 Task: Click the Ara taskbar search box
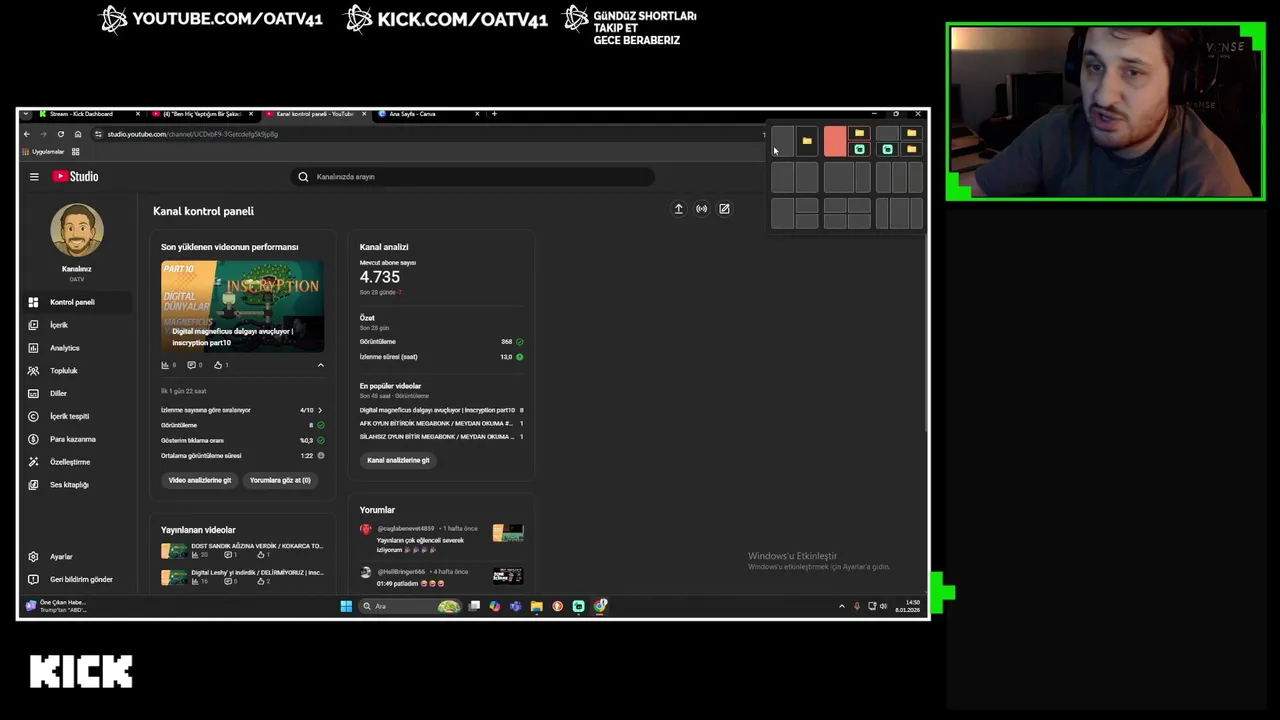click(x=410, y=606)
